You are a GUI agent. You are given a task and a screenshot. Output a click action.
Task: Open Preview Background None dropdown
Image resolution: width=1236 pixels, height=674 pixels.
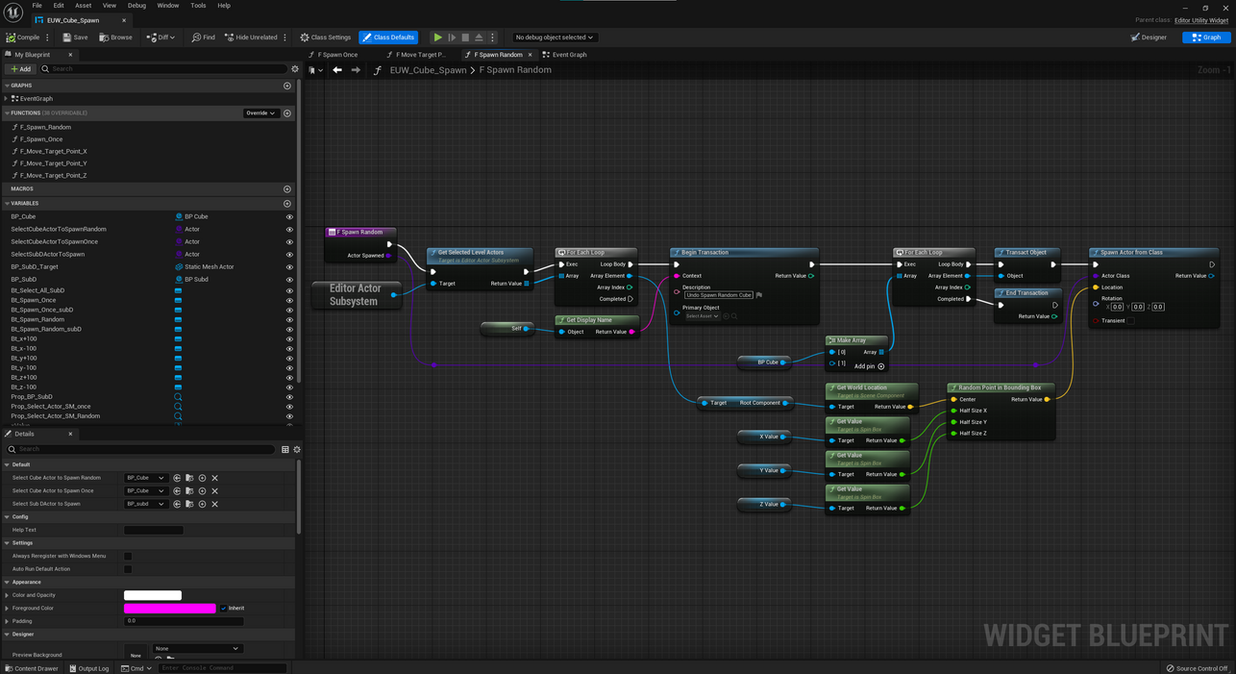pos(197,648)
